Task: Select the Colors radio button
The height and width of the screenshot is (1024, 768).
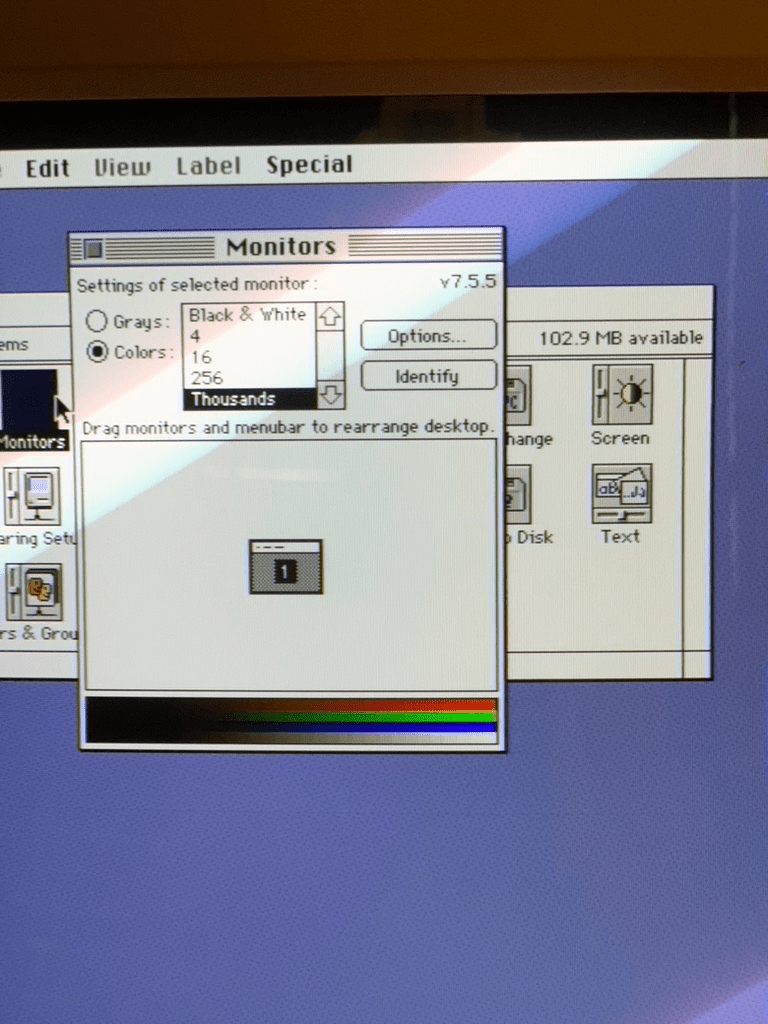Action: (x=97, y=352)
